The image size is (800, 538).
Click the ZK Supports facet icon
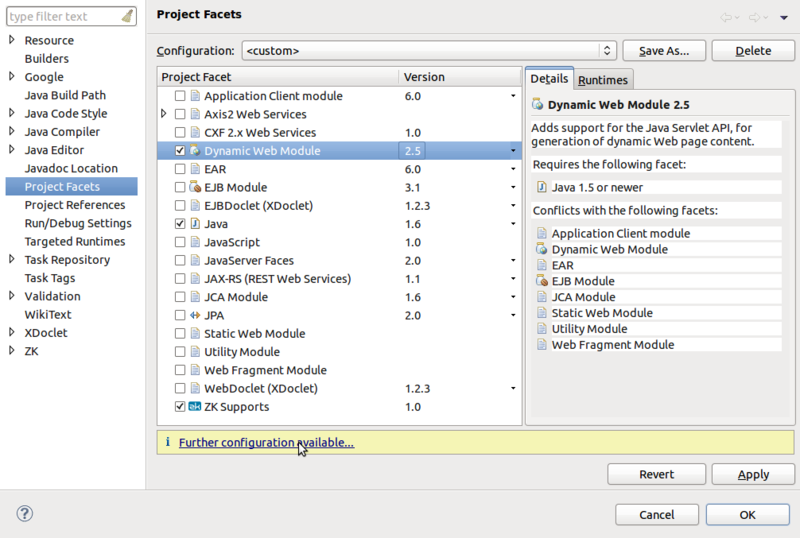click(x=195, y=406)
